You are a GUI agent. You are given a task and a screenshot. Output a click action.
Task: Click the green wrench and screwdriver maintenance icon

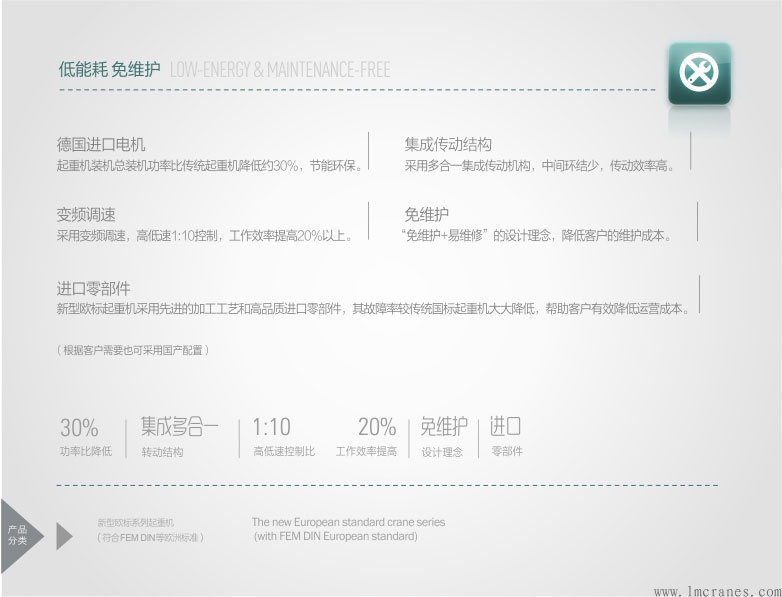point(699,73)
